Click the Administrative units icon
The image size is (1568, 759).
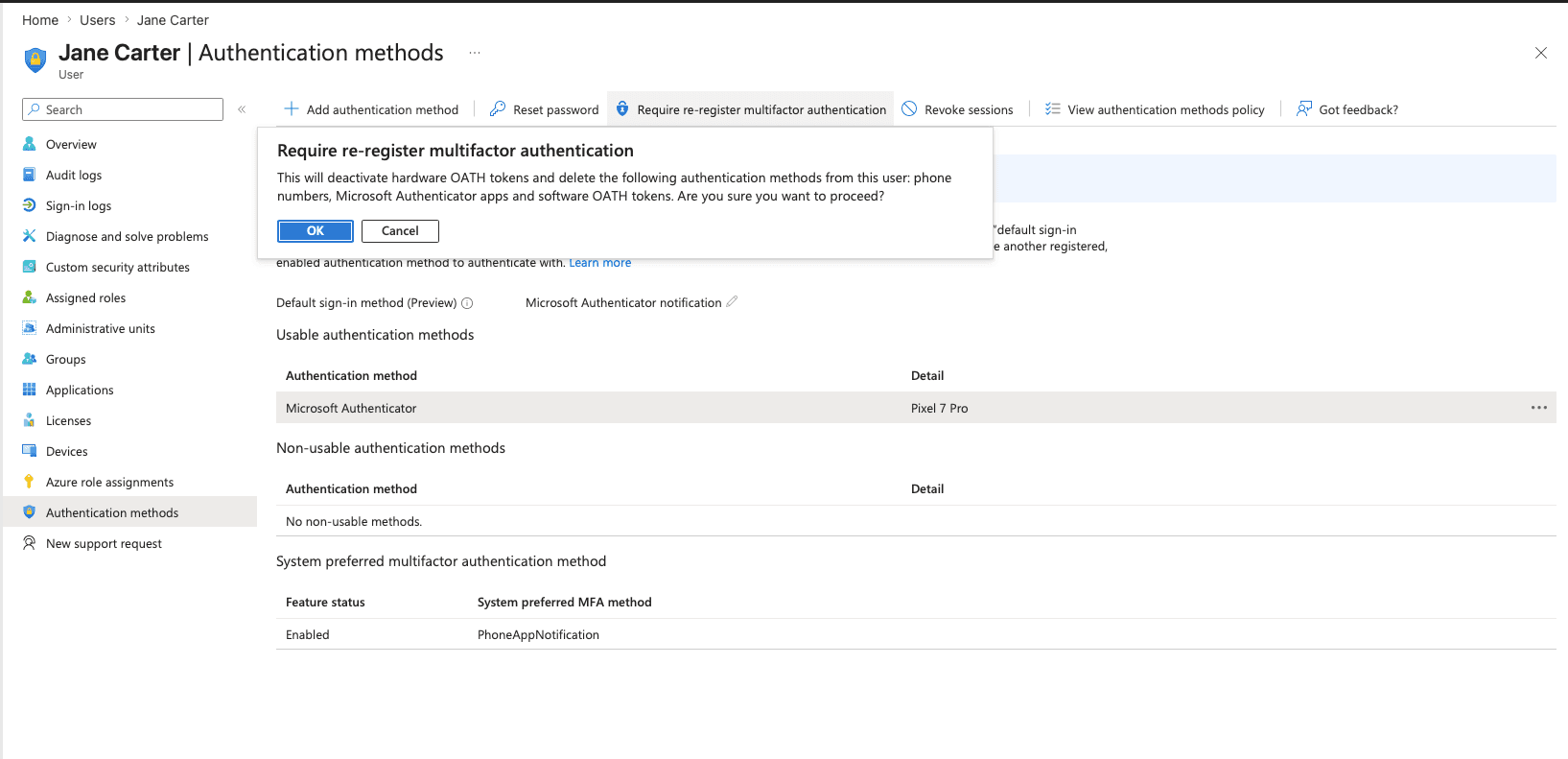pos(30,328)
